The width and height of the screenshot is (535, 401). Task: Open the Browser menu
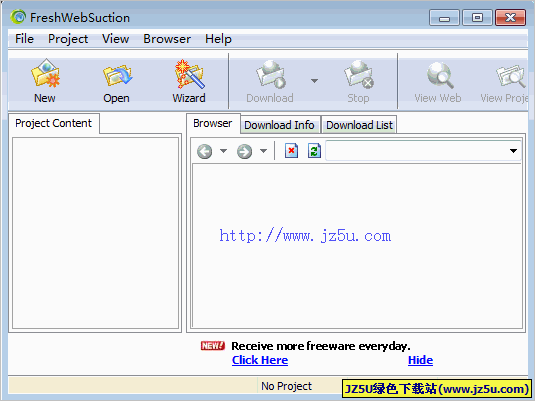click(167, 39)
